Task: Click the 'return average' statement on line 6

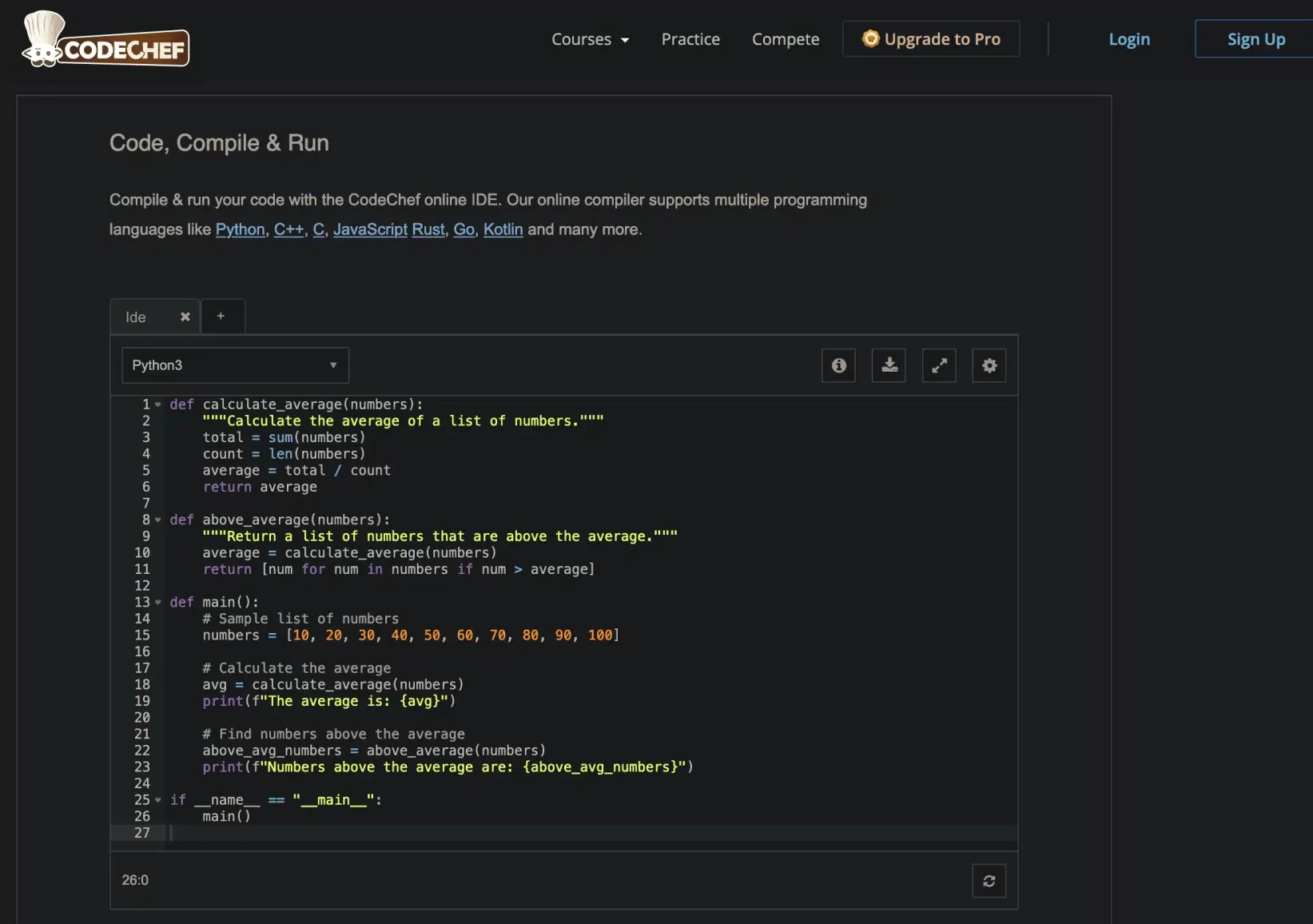Action: point(260,487)
